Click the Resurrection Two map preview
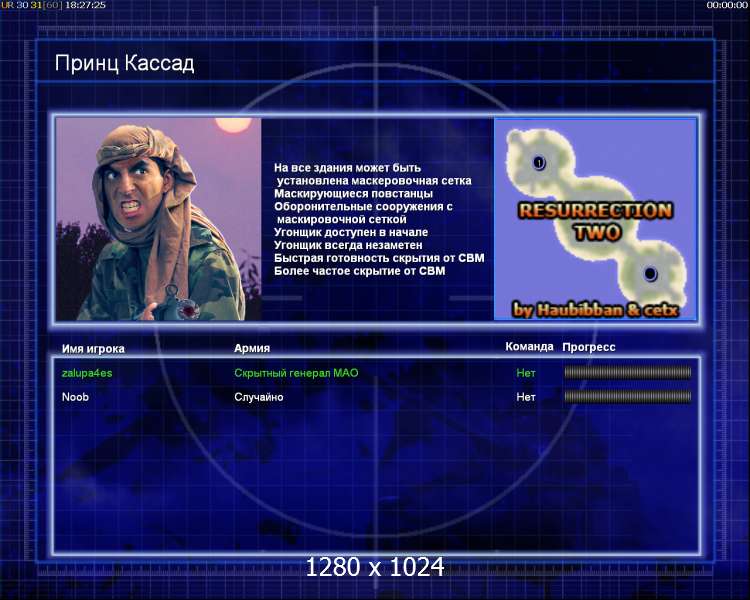Image resolution: width=750 pixels, height=600 pixels. (x=596, y=219)
